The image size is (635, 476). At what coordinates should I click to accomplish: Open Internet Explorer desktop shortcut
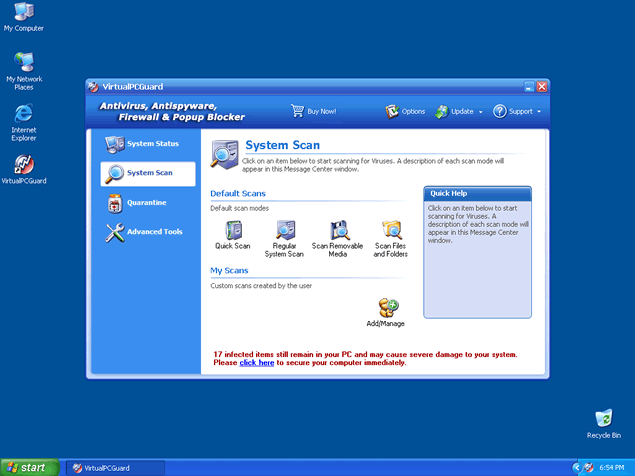click(24, 116)
